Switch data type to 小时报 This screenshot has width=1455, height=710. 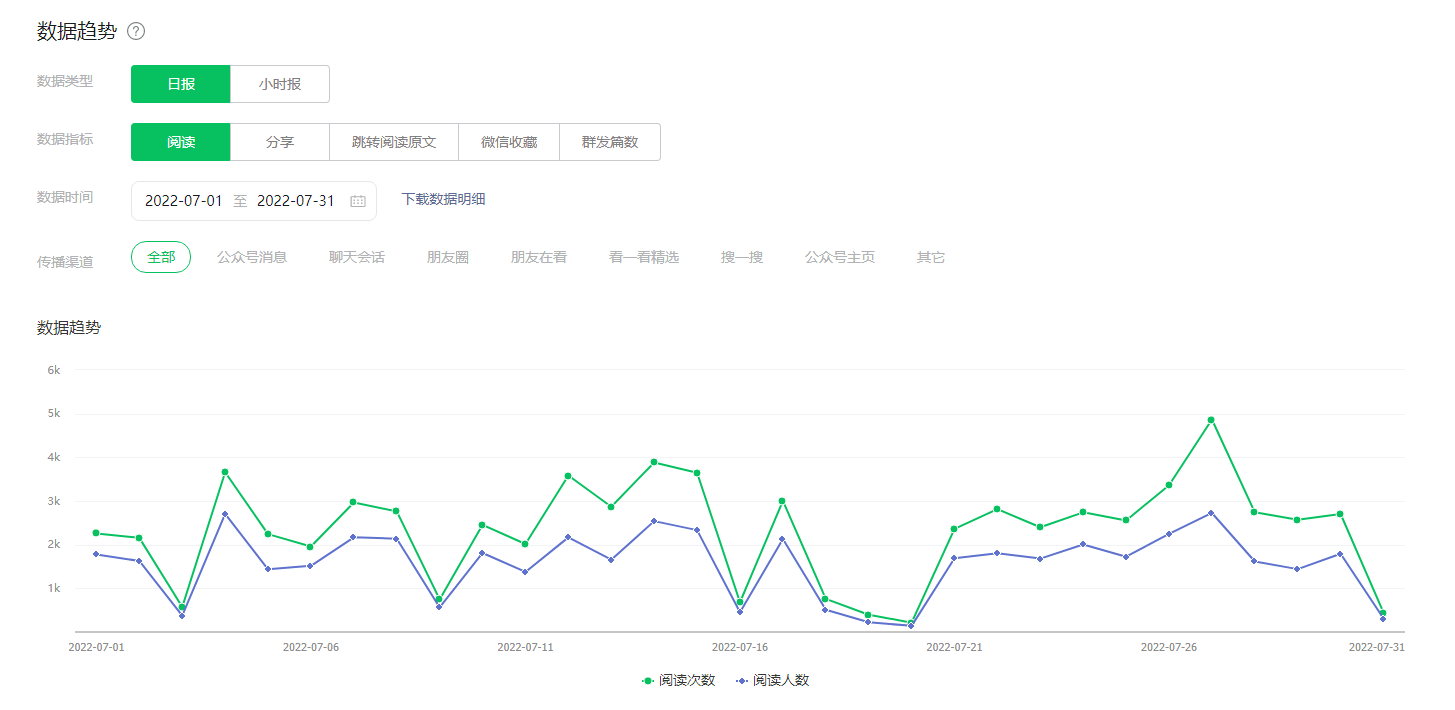[x=280, y=84]
